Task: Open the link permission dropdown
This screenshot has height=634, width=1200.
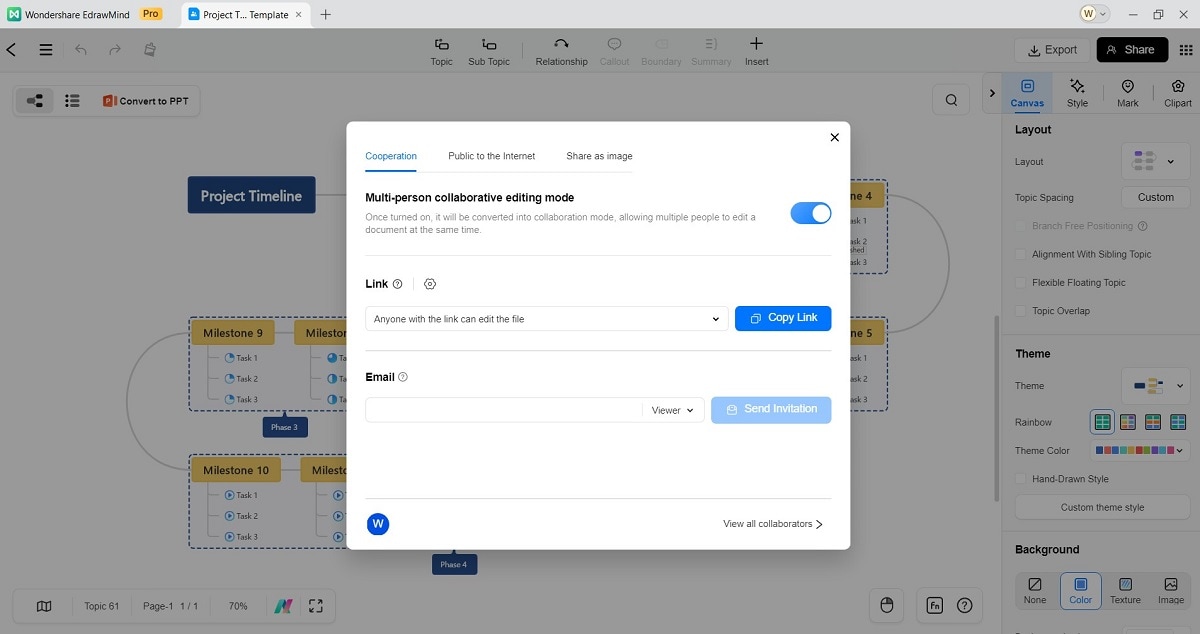Action: click(715, 318)
